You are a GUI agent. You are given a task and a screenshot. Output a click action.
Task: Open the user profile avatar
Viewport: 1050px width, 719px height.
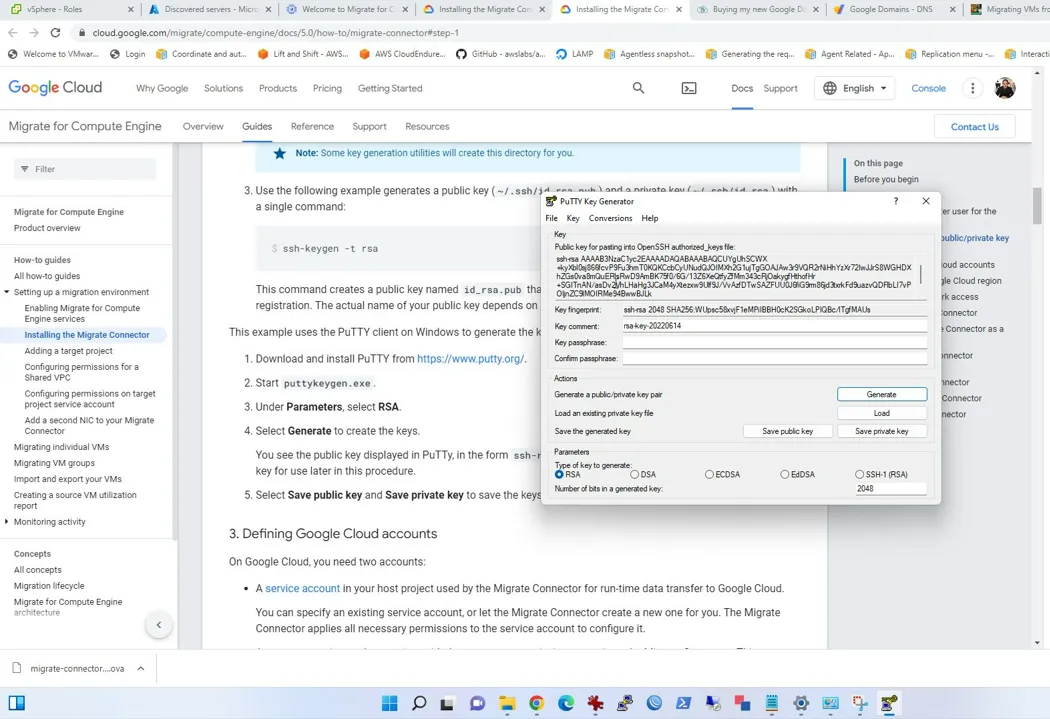(x=1004, y=88)
